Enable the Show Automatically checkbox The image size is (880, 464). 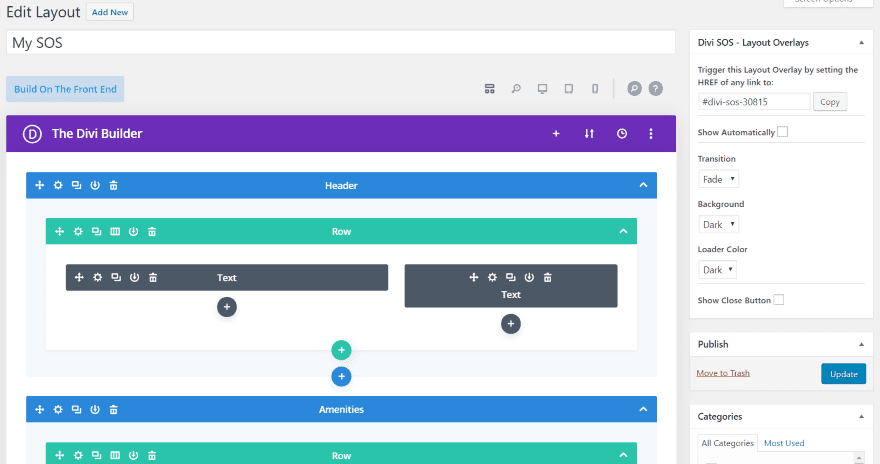point(782,132)
